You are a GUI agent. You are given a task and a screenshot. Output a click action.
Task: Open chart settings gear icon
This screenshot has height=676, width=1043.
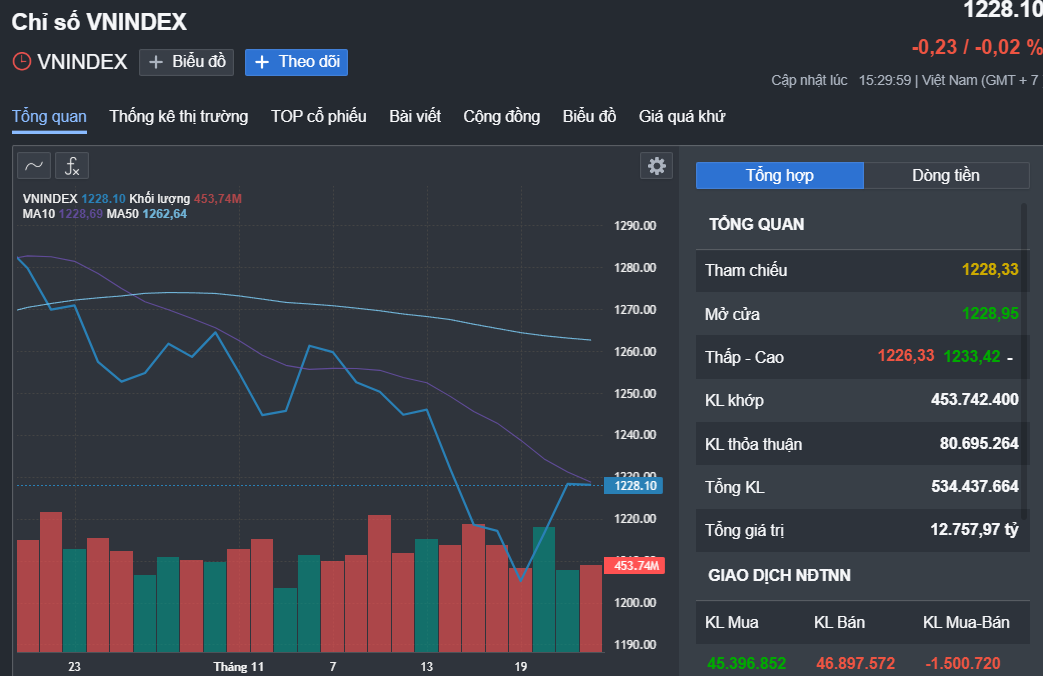click(x=657, y=166)
